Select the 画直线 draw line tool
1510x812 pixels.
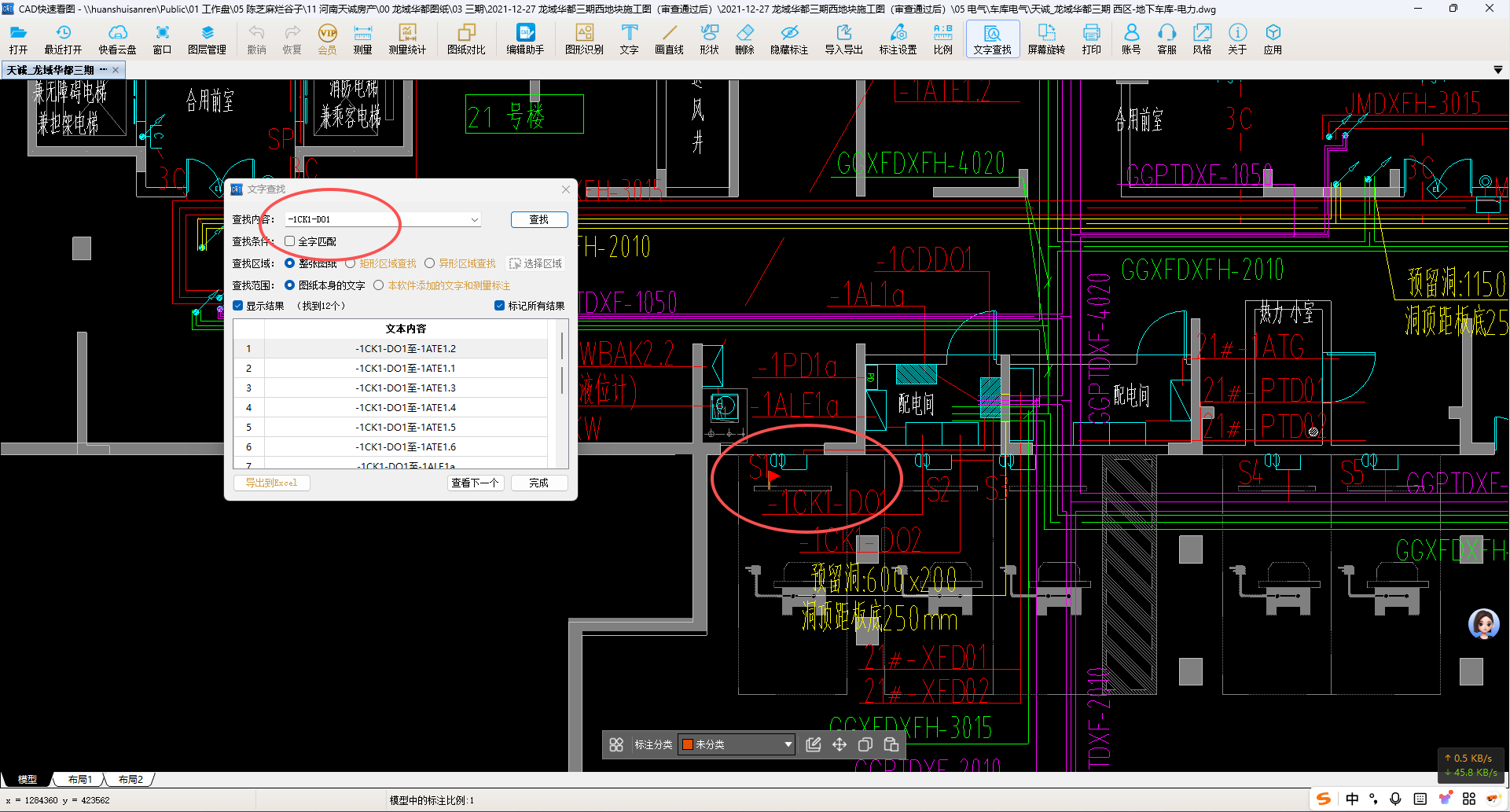[669, 39]
